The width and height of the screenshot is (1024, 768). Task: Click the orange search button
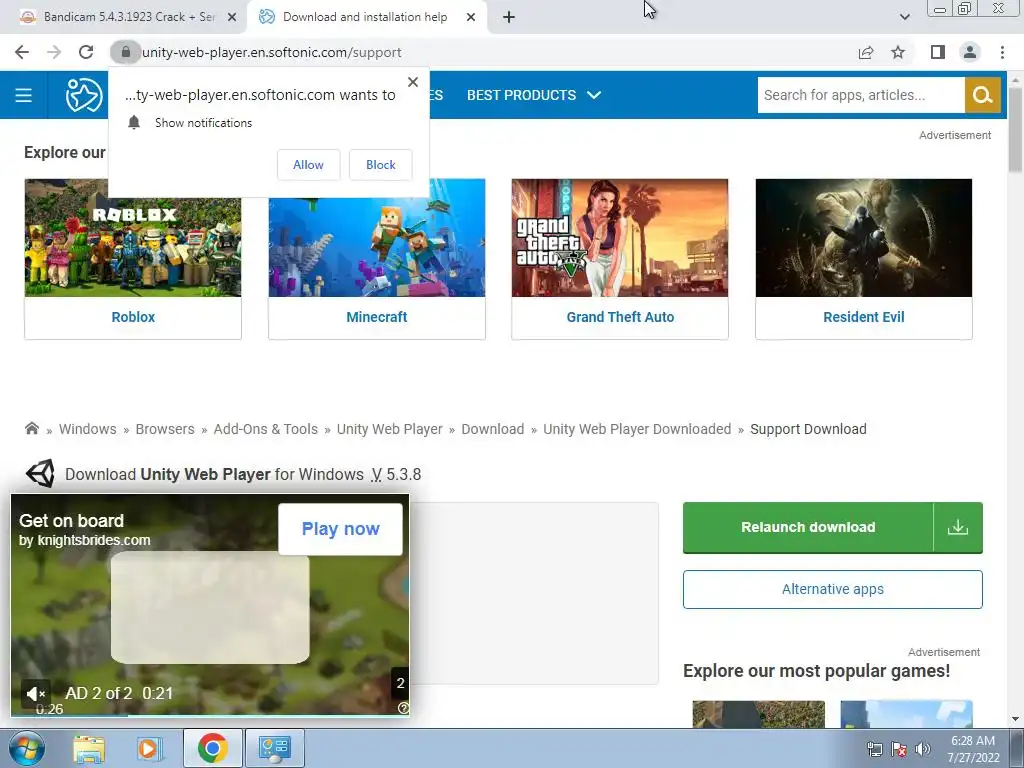[983, 95]
